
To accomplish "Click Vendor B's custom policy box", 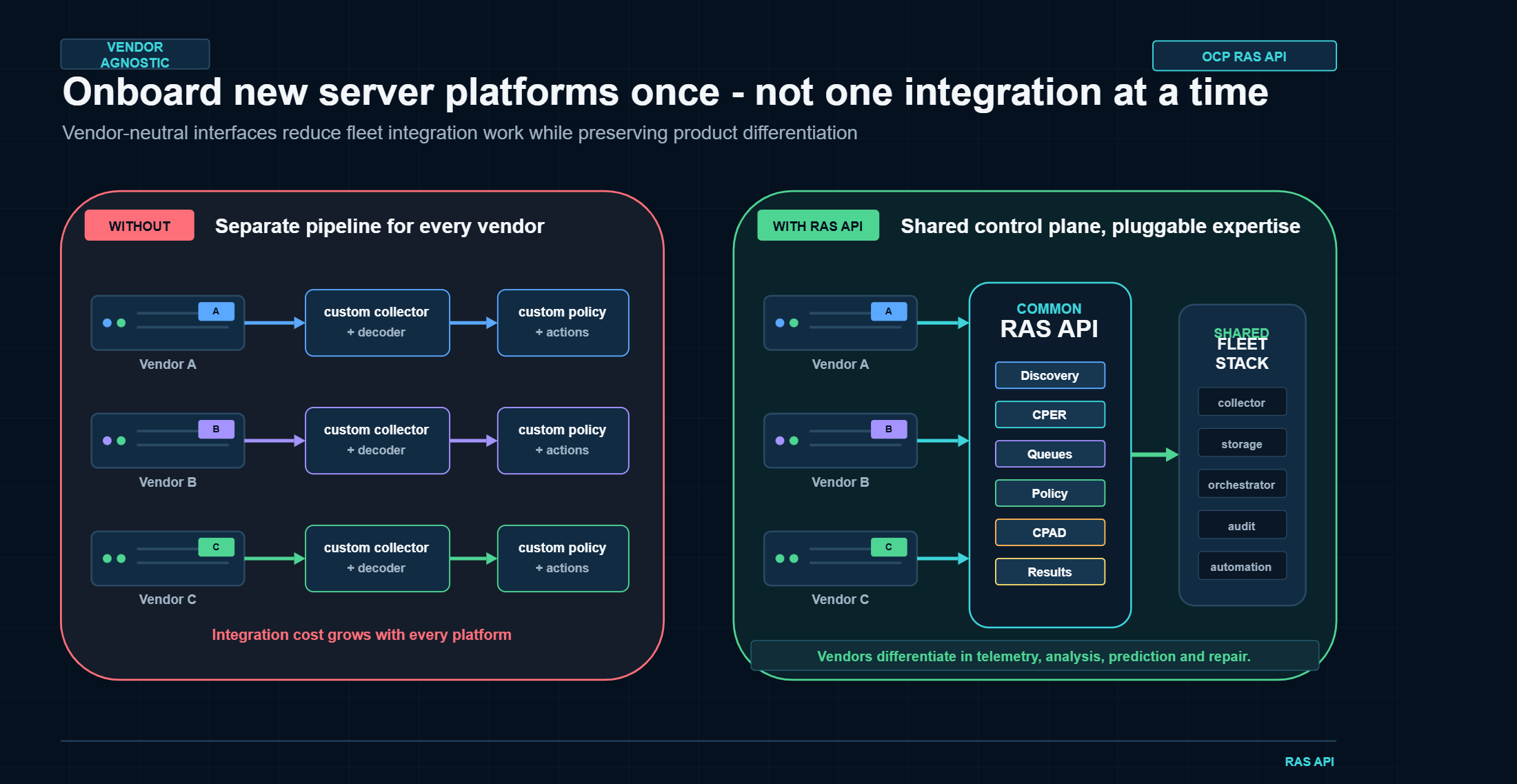I will (563, 441).
